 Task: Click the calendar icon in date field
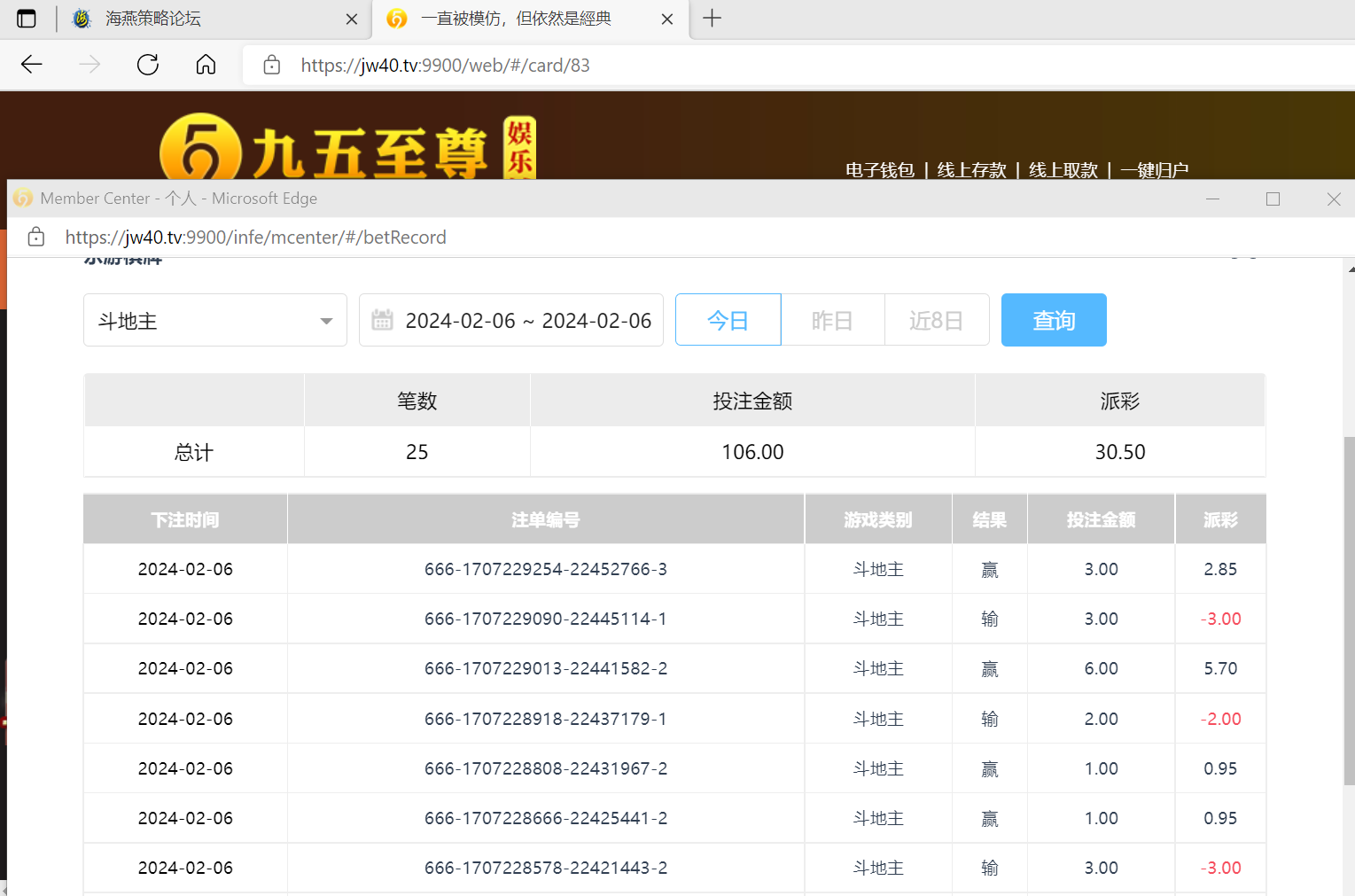[382, 320]
